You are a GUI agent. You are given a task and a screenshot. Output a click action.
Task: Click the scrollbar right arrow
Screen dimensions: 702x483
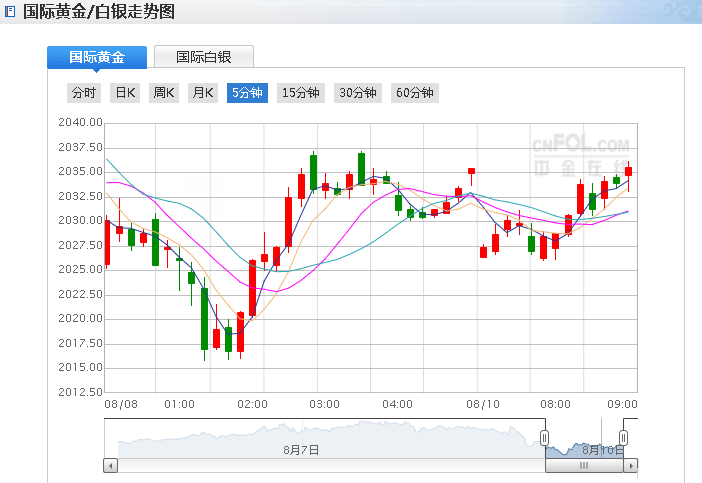coord(630,466)
